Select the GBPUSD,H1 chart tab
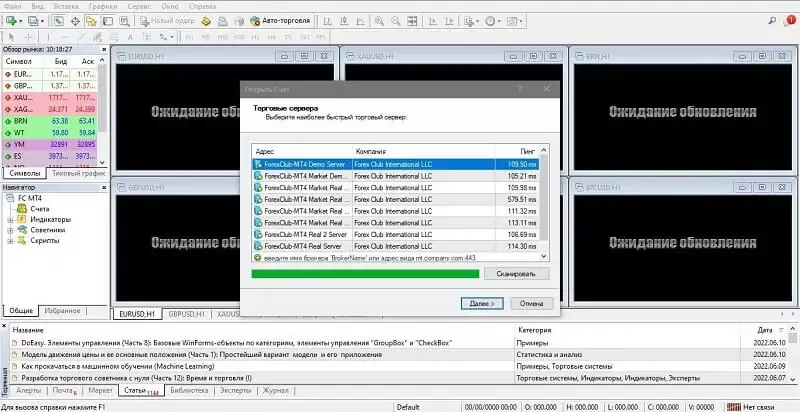 pos(187,314)
